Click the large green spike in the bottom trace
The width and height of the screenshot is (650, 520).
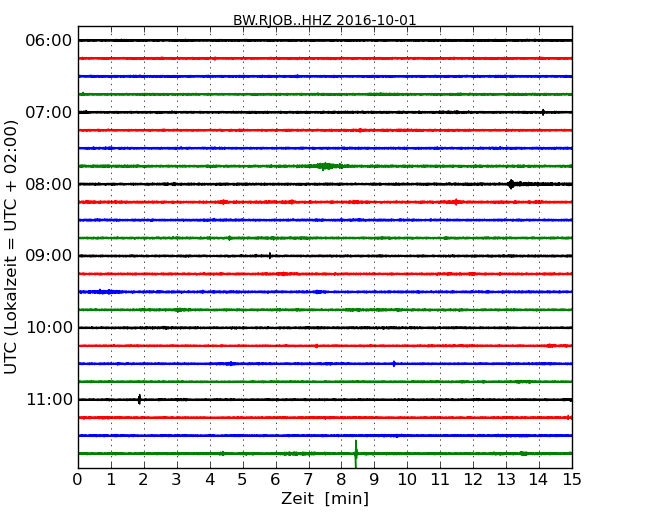(356, 454)
